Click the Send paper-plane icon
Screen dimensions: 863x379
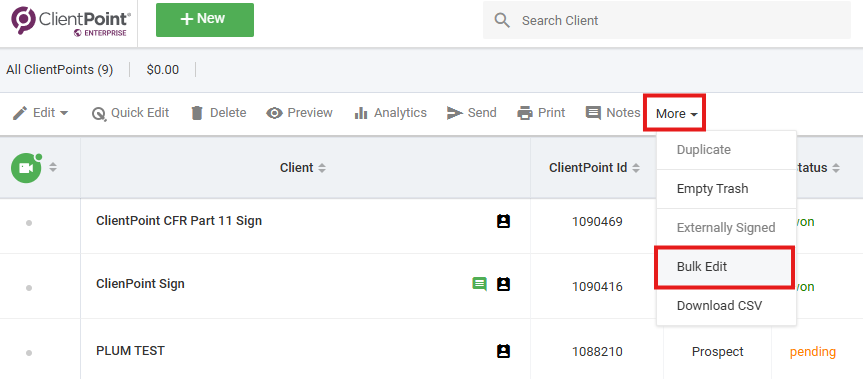click(x=455, y=113)
